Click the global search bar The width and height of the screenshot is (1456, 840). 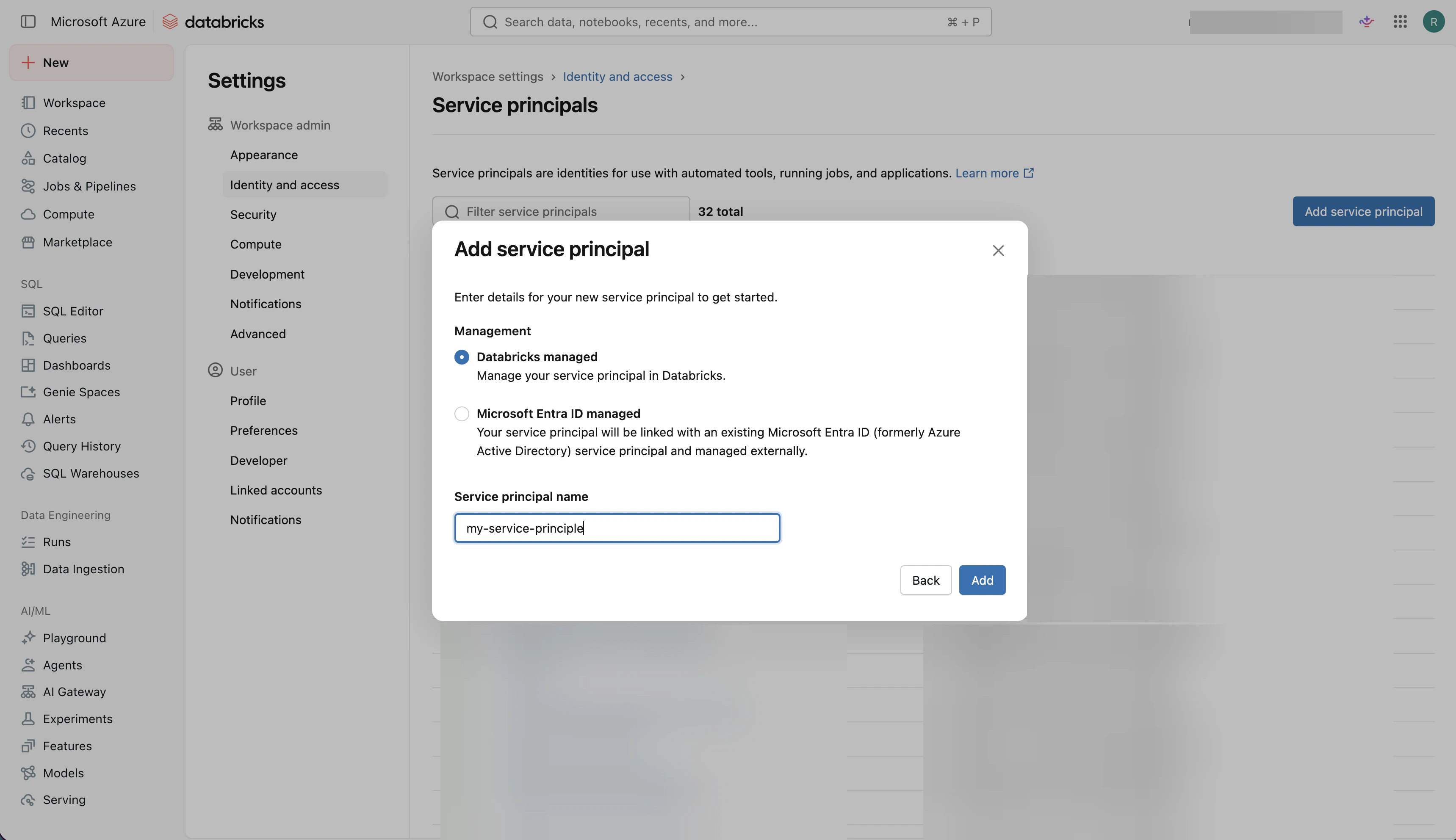coord(730,22)
